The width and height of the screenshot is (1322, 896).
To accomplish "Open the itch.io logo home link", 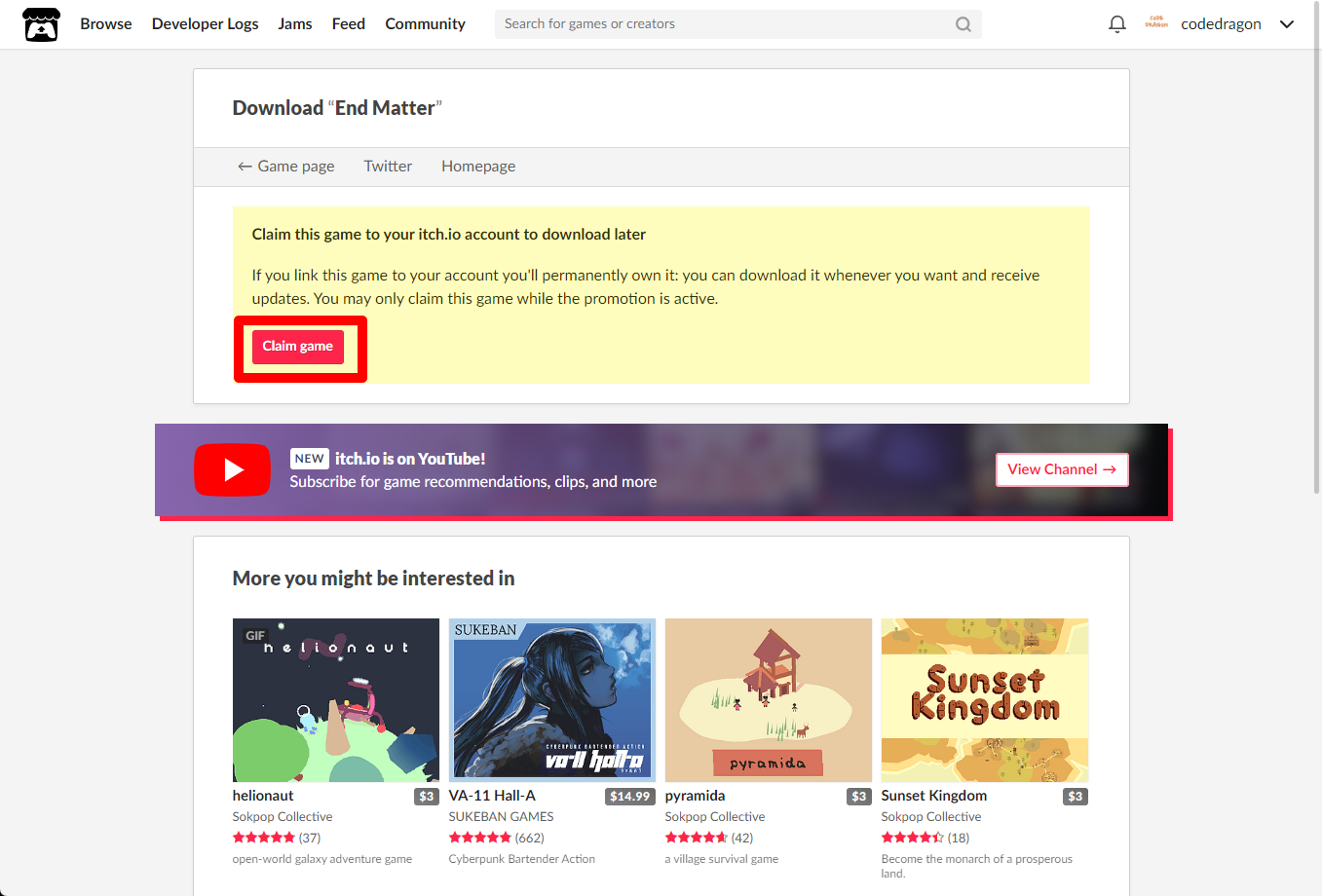I will [x=41, y=24].
